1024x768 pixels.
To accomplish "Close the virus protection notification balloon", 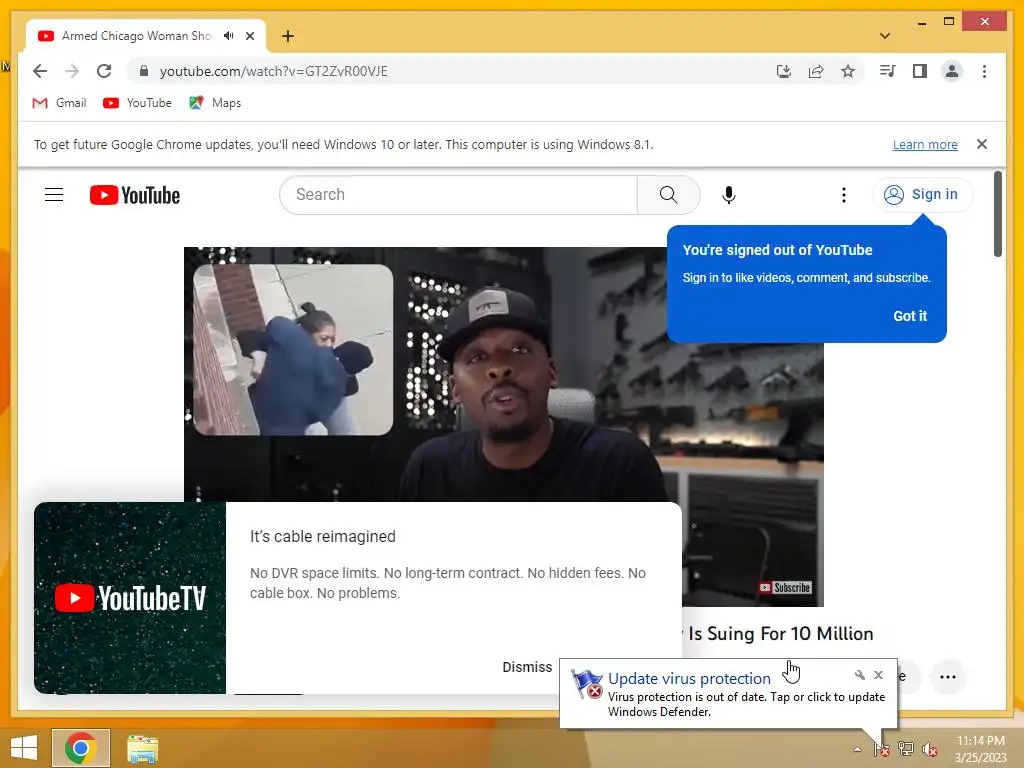I will click(x=878, y=675).
